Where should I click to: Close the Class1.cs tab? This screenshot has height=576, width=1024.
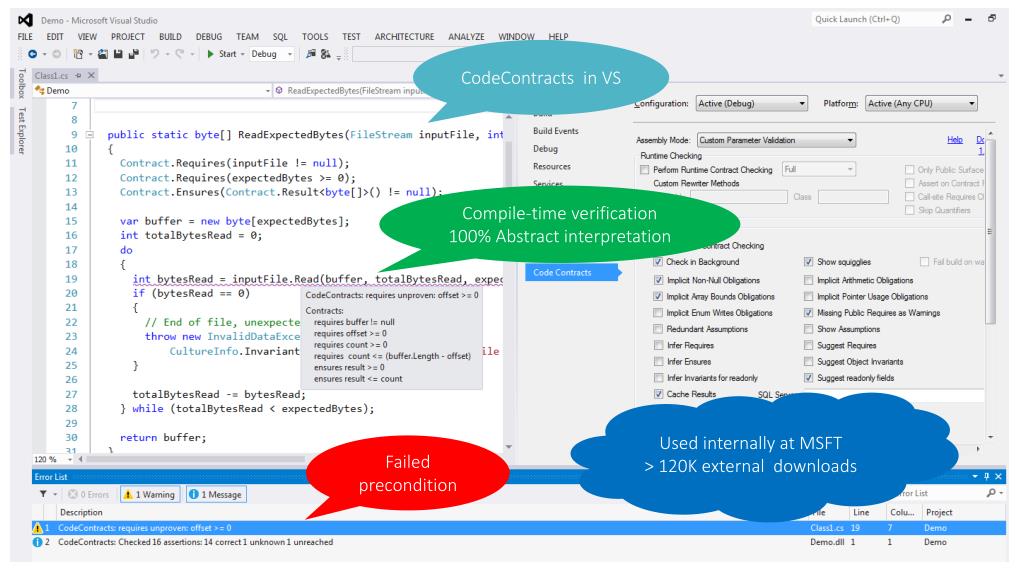coord(91,76)
